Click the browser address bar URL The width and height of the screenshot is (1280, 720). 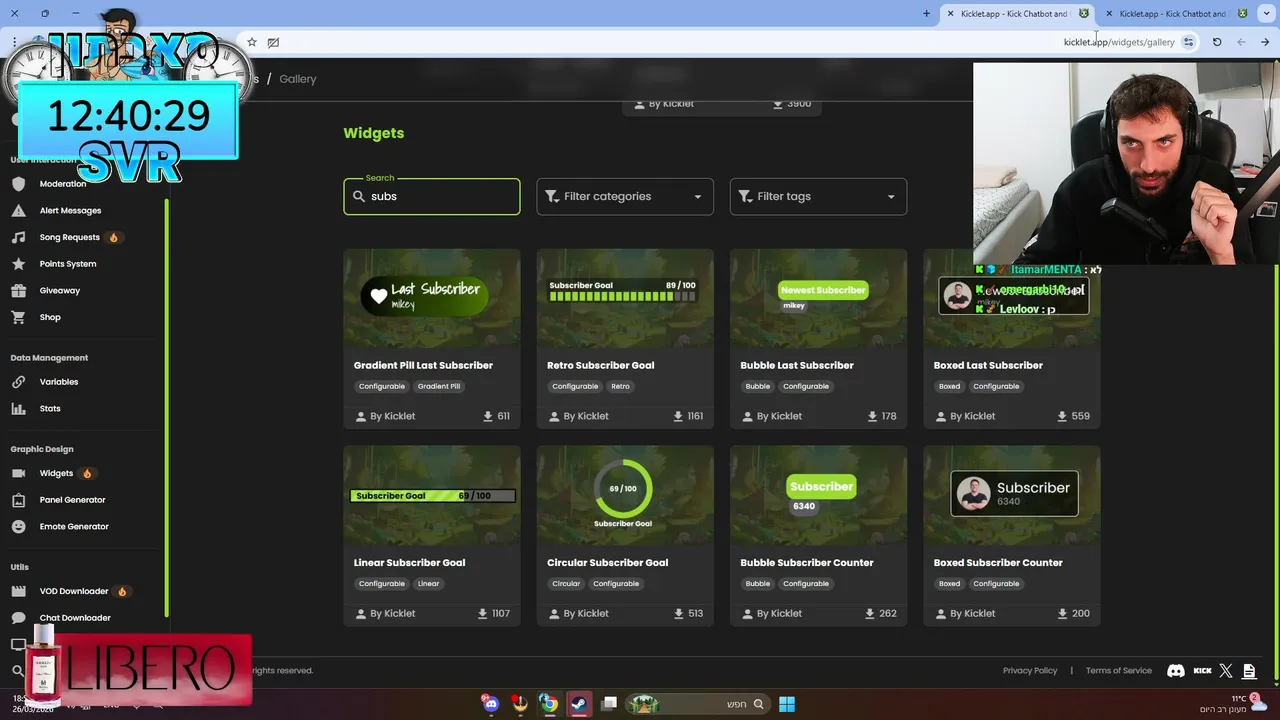tap(1119, 42)
